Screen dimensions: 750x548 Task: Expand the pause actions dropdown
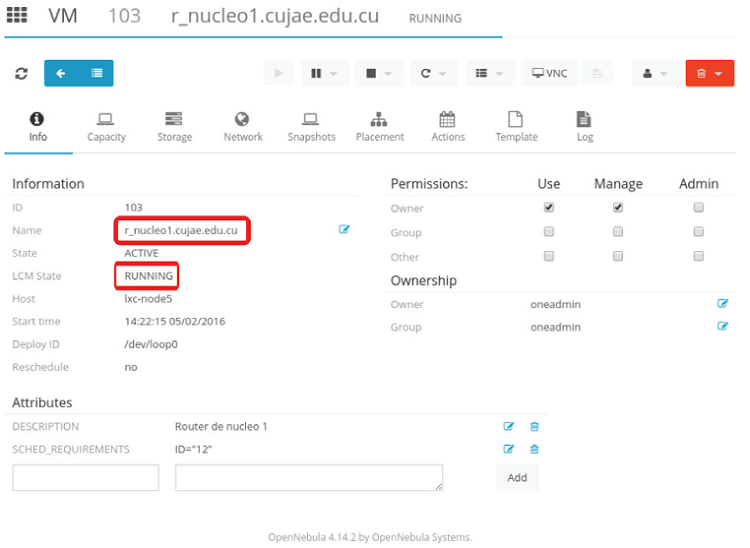(324, 74)
